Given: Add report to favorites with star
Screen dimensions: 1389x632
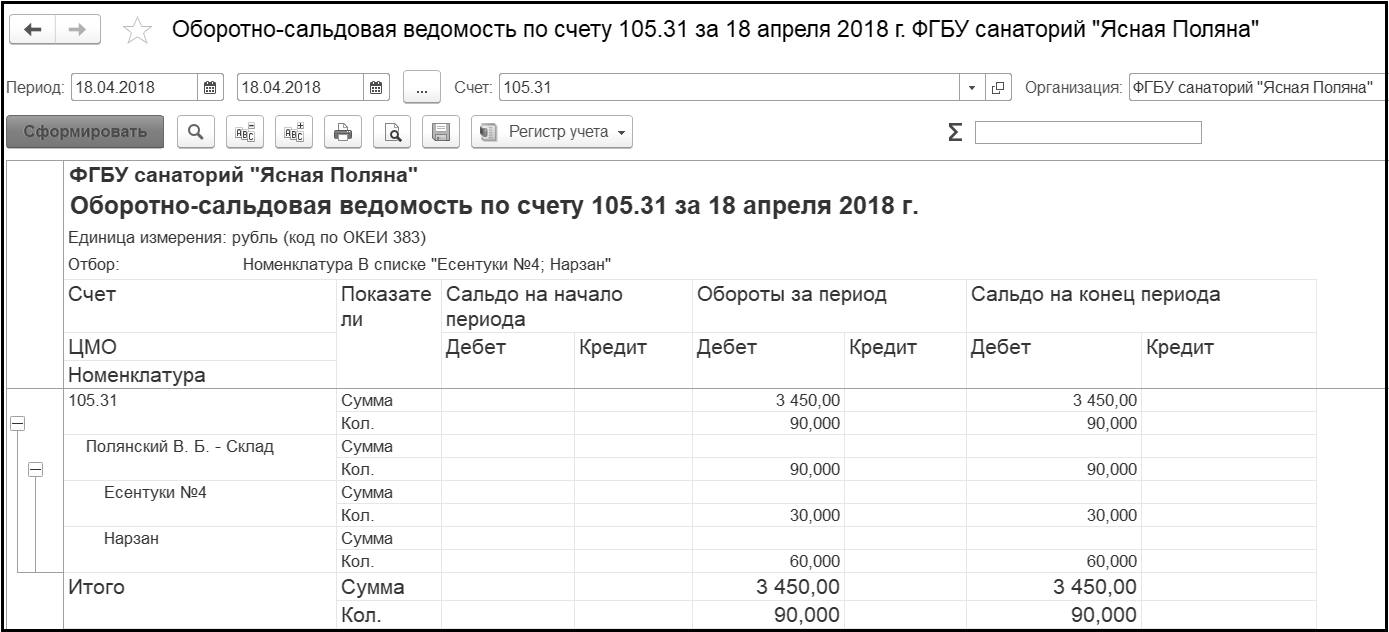Looking at the screenshot, I should (x=136, y=31).
